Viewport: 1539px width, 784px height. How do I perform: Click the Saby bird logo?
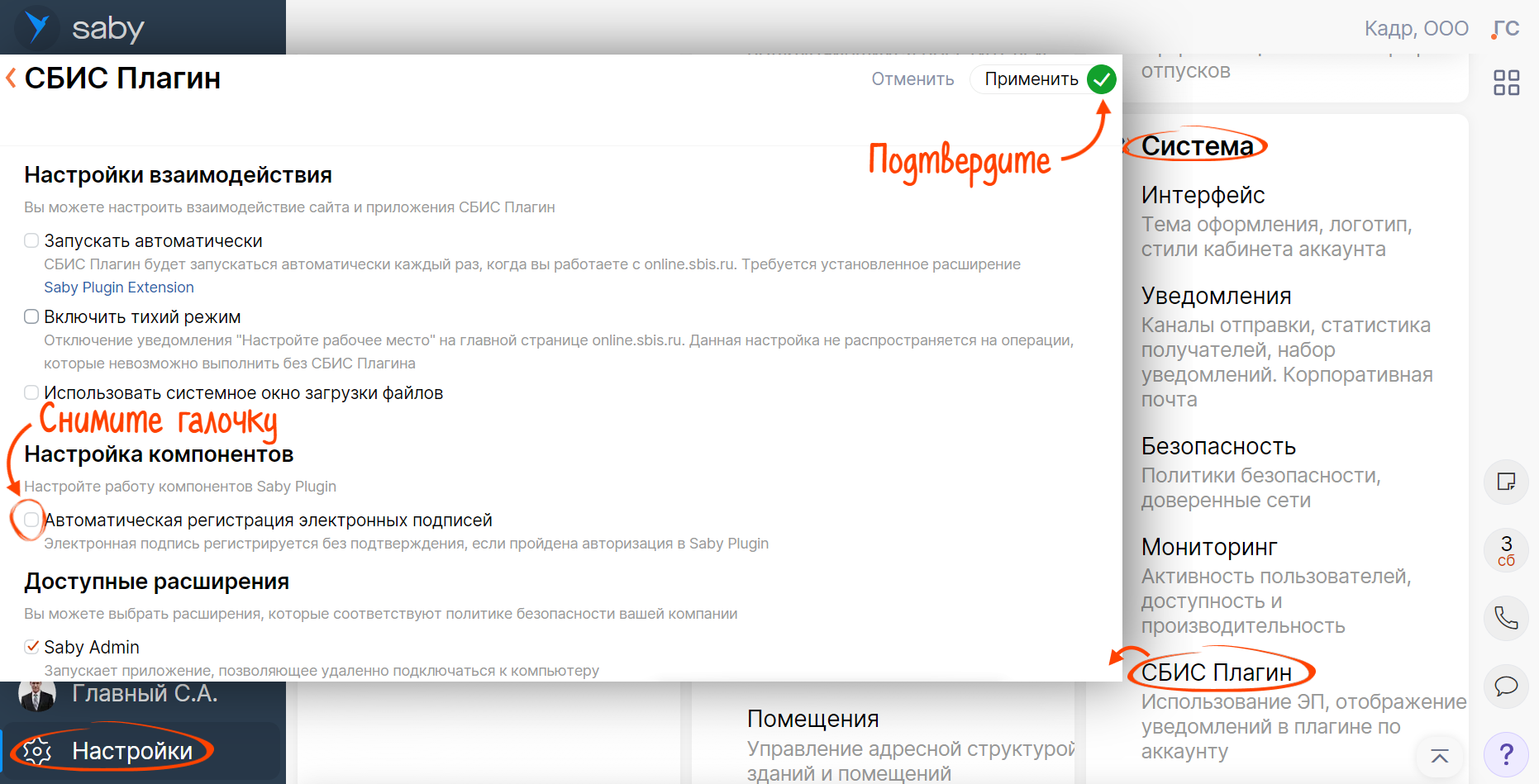[x=37, y=26]
